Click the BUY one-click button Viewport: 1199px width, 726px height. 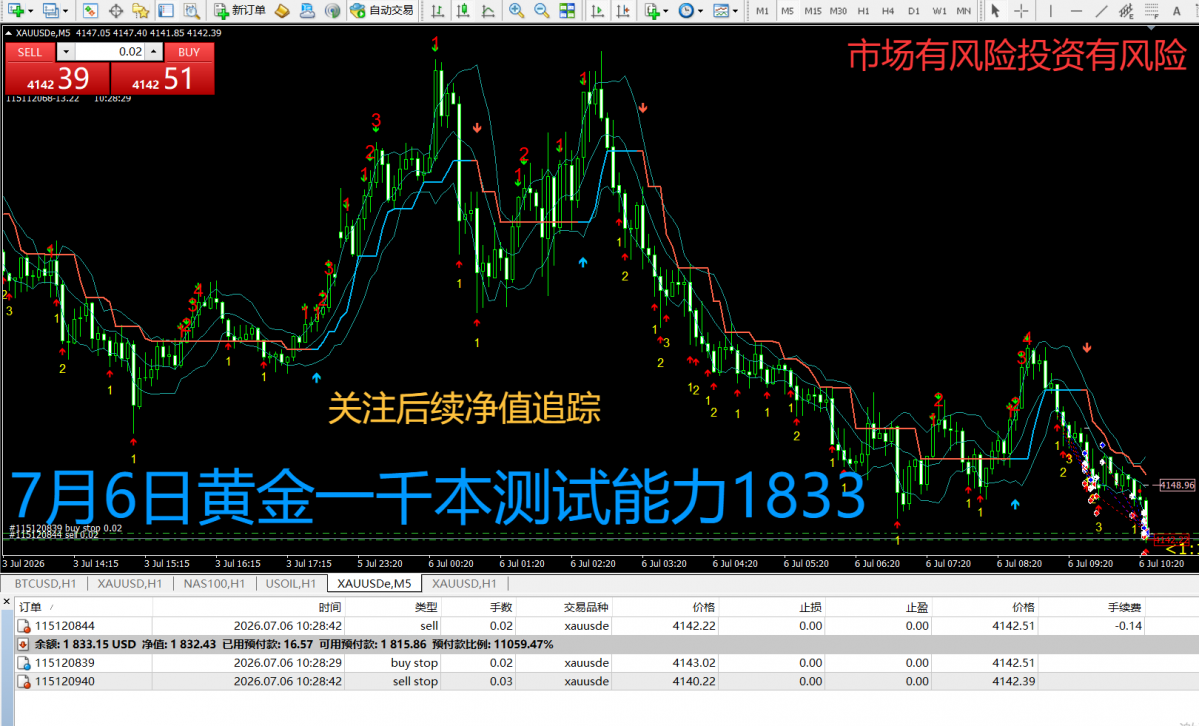tap(189, 52)
